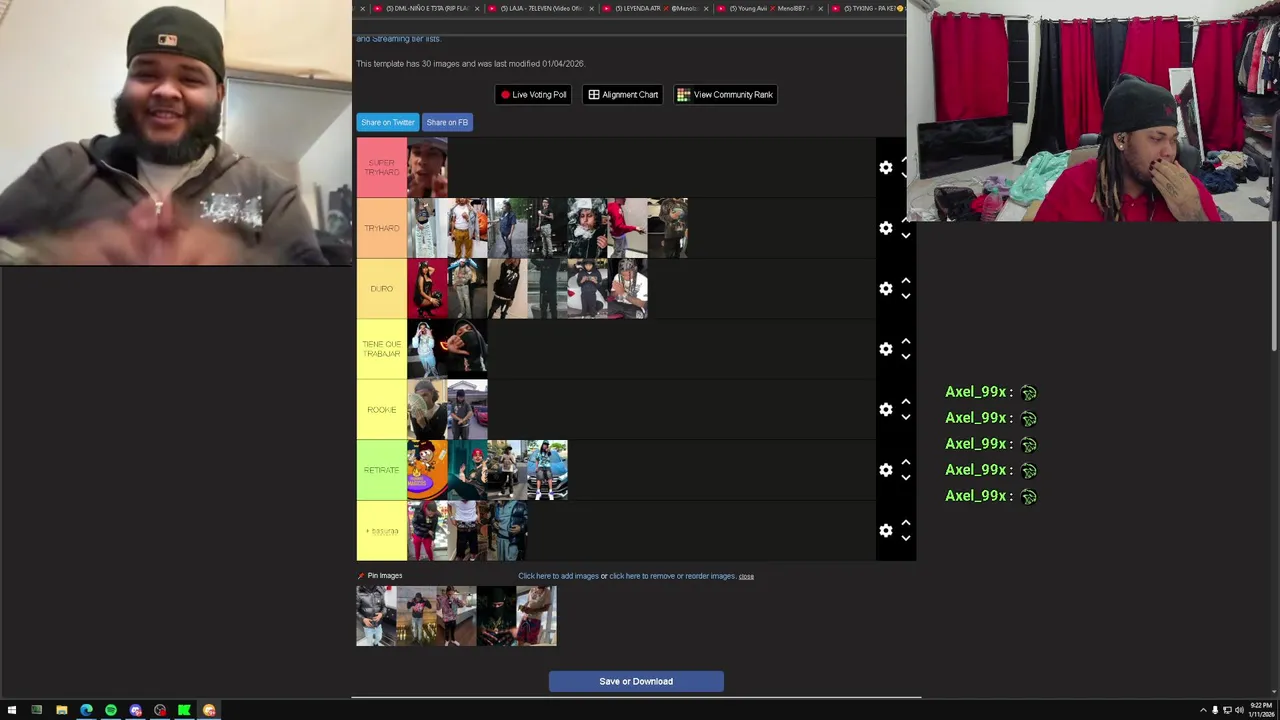Viewport: 1280px width, 720px height.
Task: Open settings gear for the bottom yellow tier
Action: pyautogui.click(x=886, y=531)
